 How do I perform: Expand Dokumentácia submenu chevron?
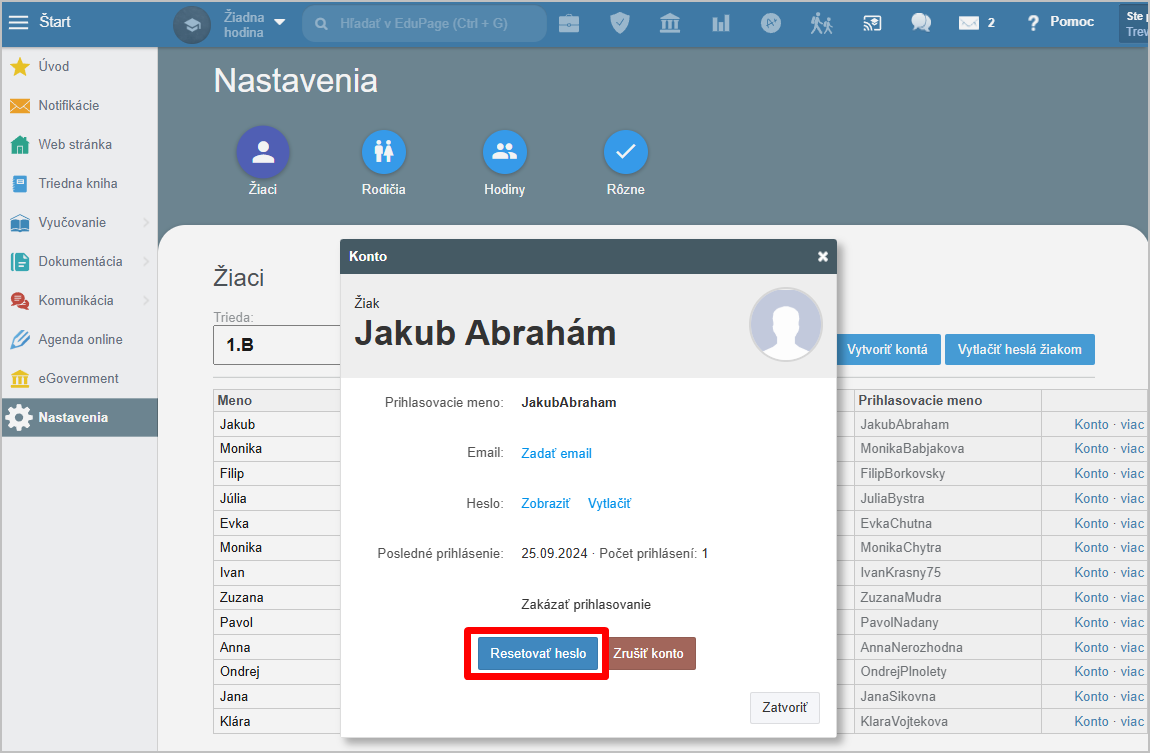[x=145, y=261]
